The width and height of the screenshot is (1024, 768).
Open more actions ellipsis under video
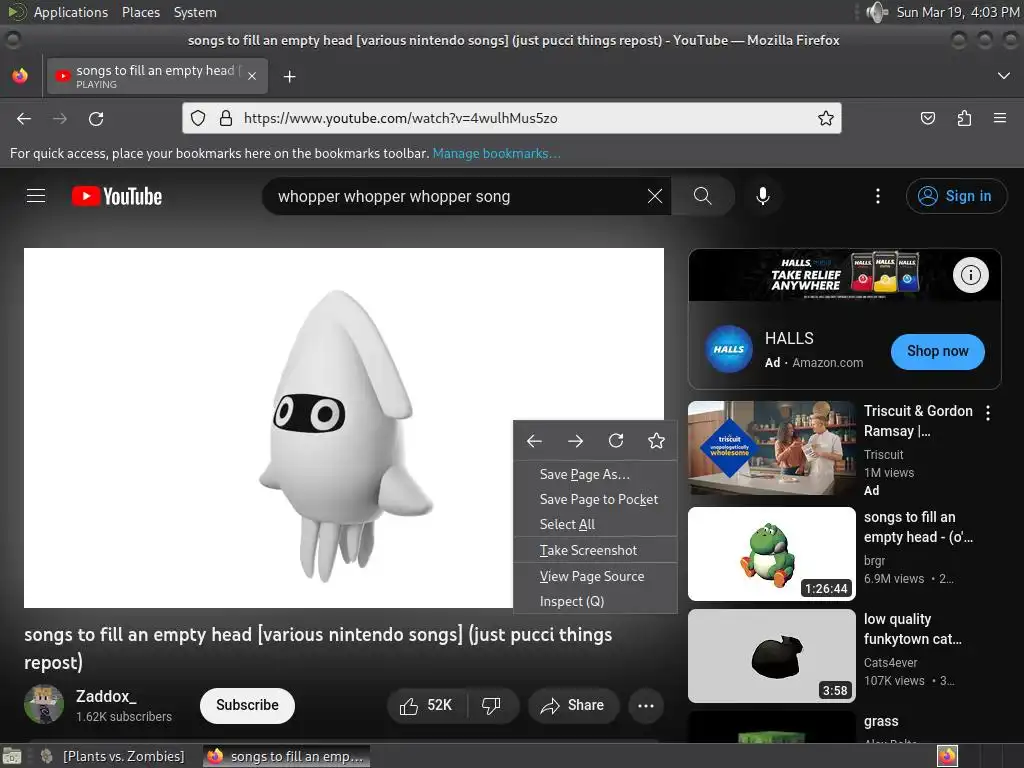coord(646,705)
